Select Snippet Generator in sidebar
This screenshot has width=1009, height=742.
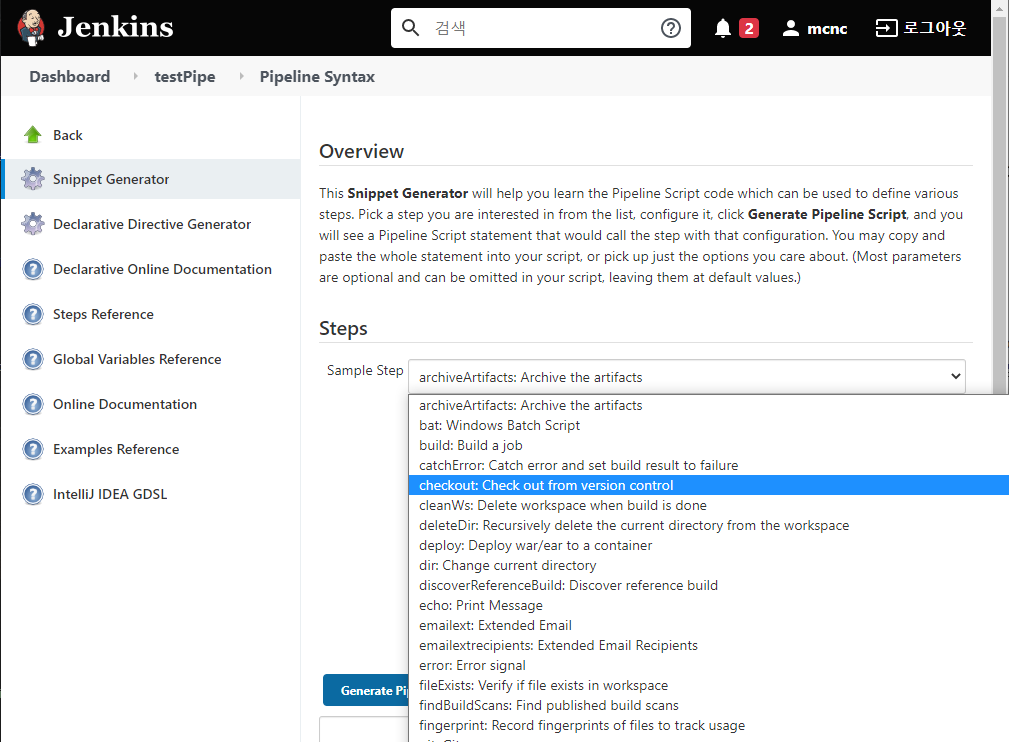tap(111, 179)
